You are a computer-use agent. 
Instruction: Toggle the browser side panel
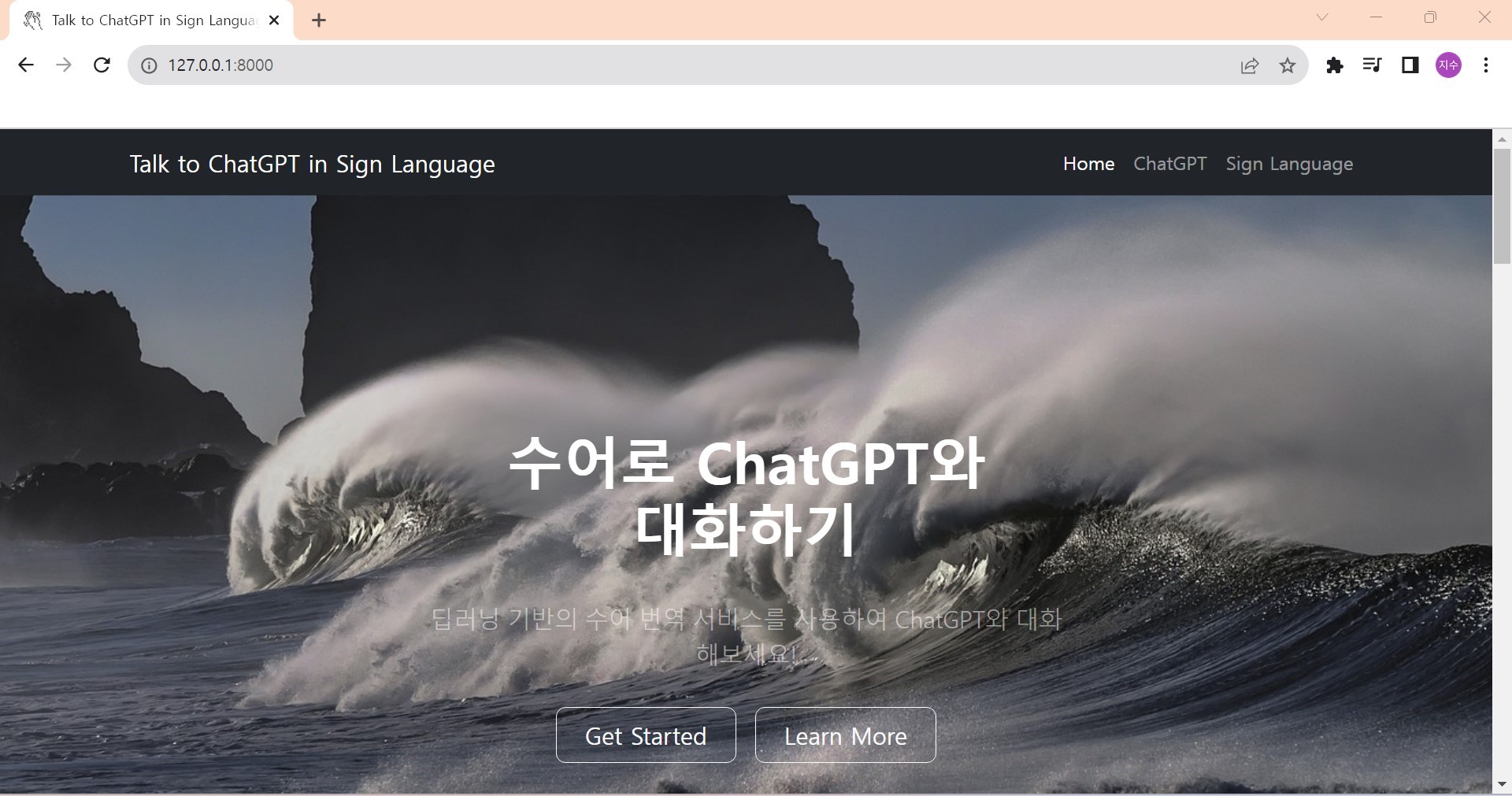click(x=1410, y=65)
